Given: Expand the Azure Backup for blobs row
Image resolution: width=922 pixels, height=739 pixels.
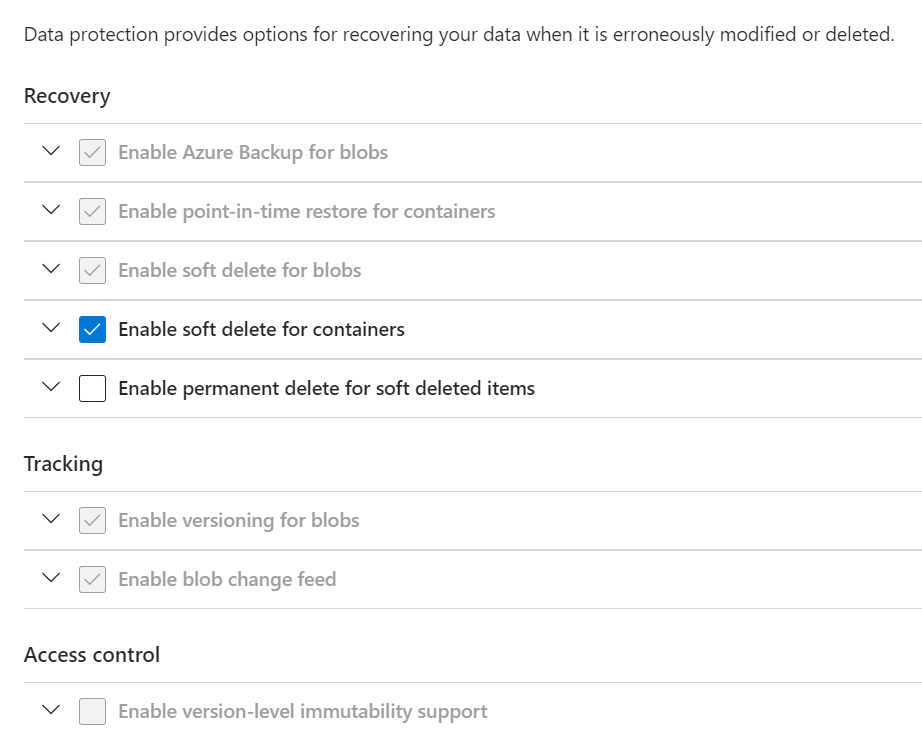Looking at the screenshot, I should [52, 152].
